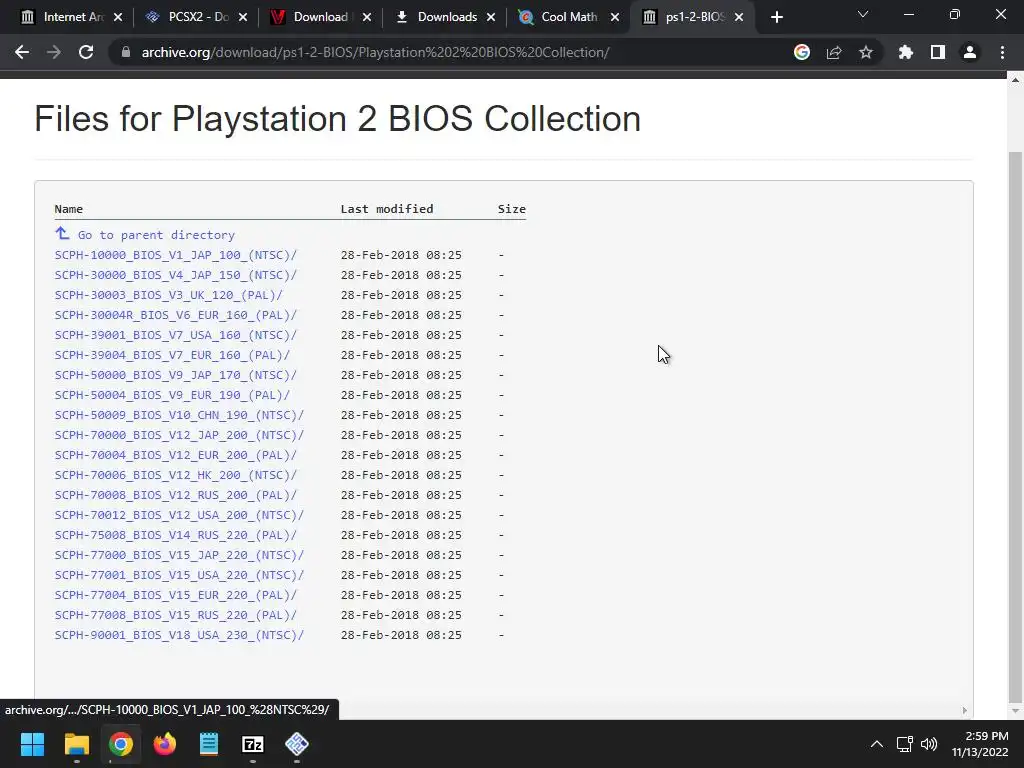Open SCPH-70008_BIOS_V12_RUS_200 folder

(x=176, y=495)
